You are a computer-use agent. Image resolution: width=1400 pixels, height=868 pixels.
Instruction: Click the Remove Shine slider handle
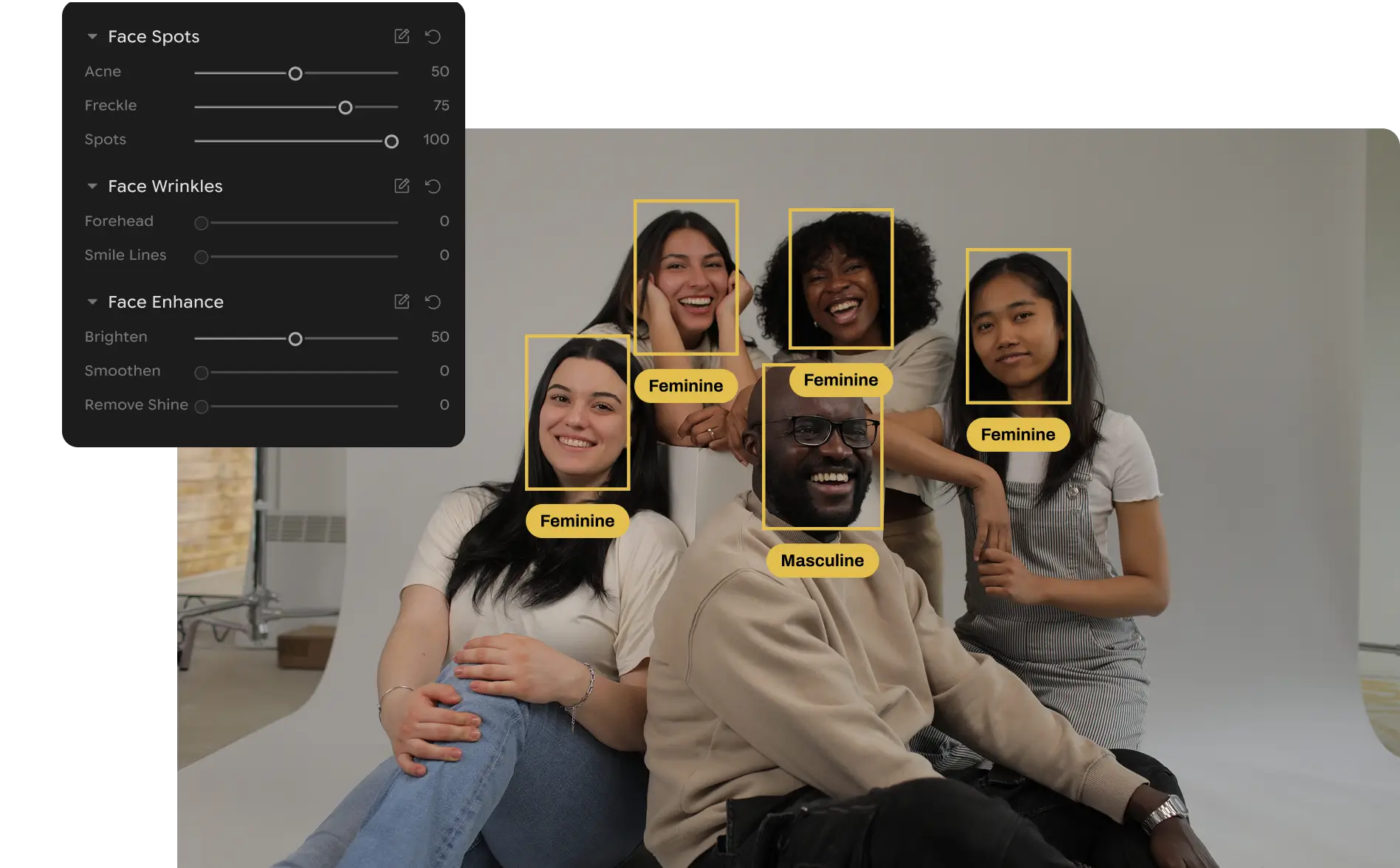(x=201, y=407)
